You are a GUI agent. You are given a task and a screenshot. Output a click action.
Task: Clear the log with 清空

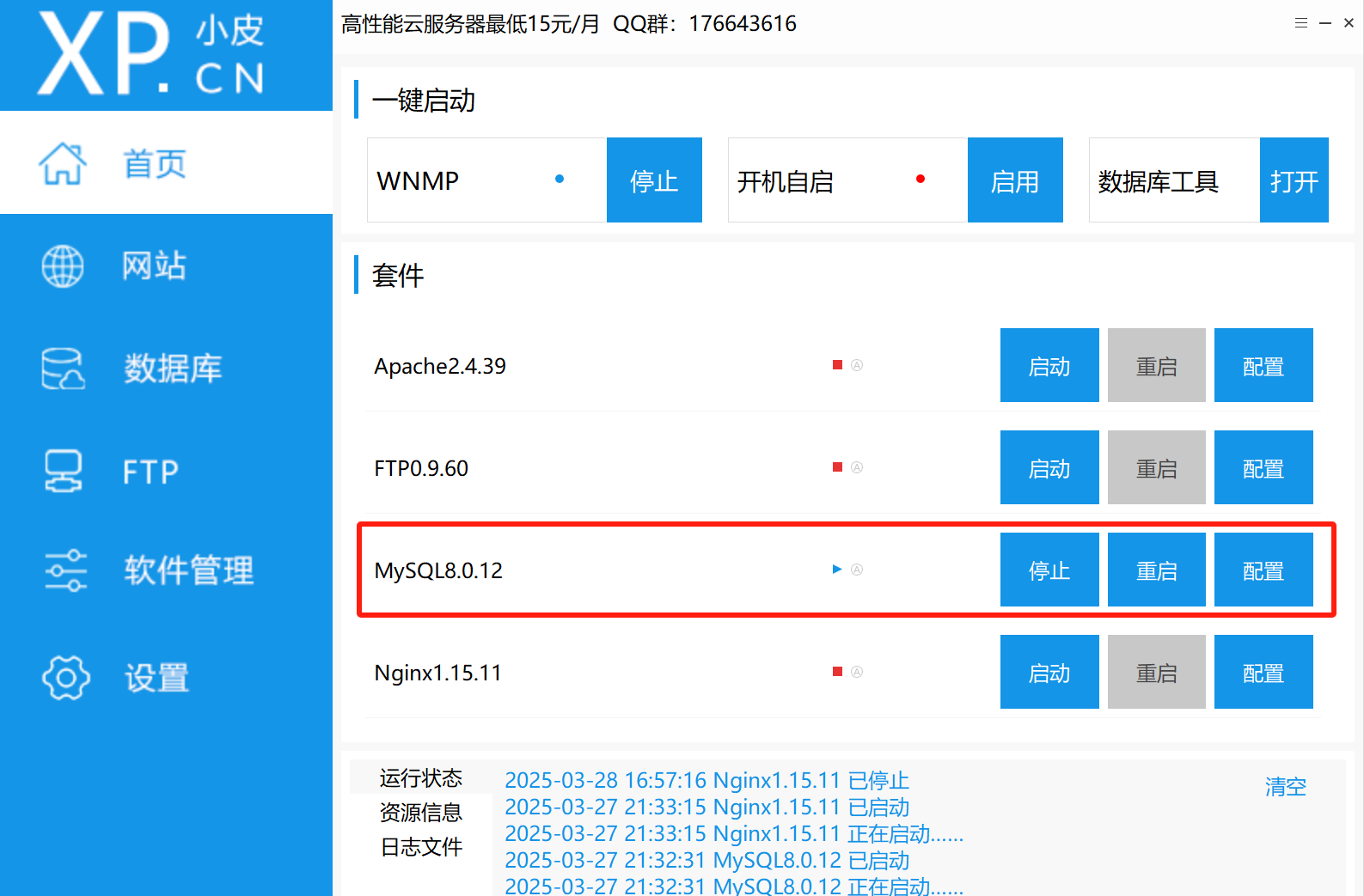pos(1286,786)
